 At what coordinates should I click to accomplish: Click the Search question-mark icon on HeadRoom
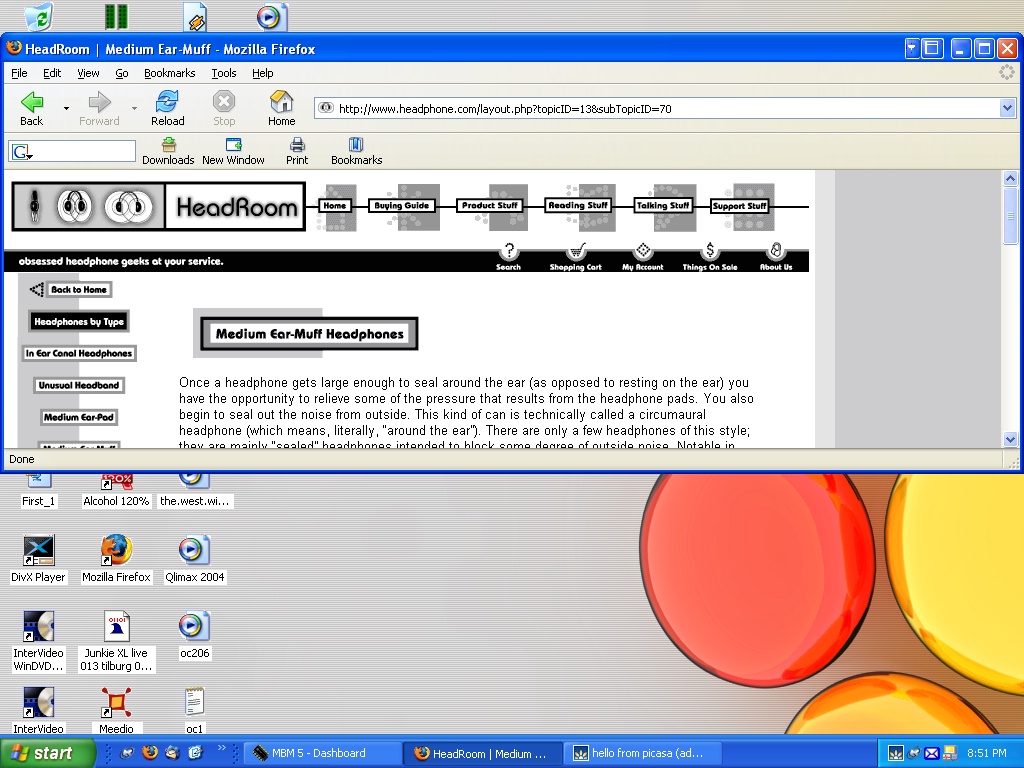509,256
